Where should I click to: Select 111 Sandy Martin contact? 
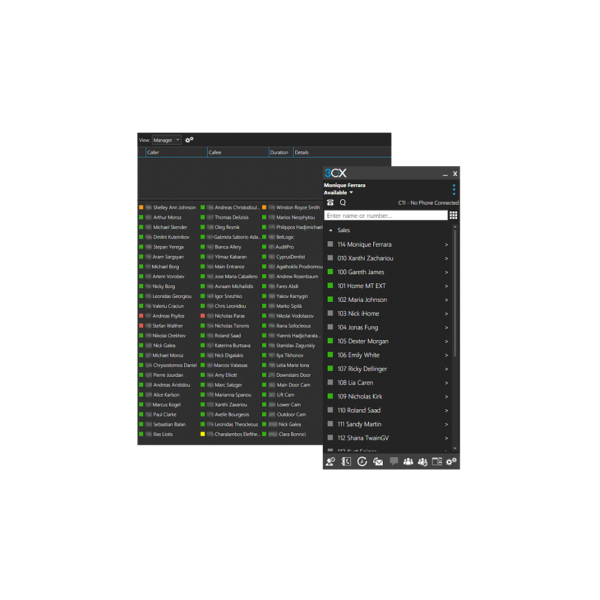pos(388,424)
